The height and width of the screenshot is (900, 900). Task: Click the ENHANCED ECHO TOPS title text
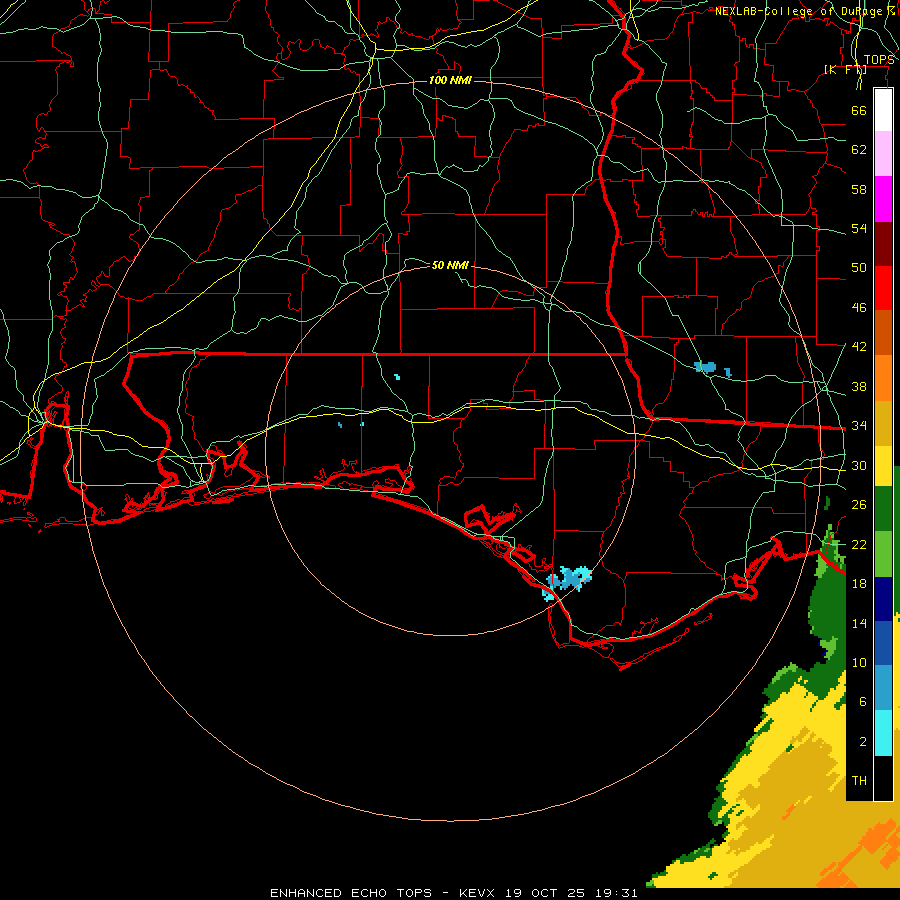351,893
